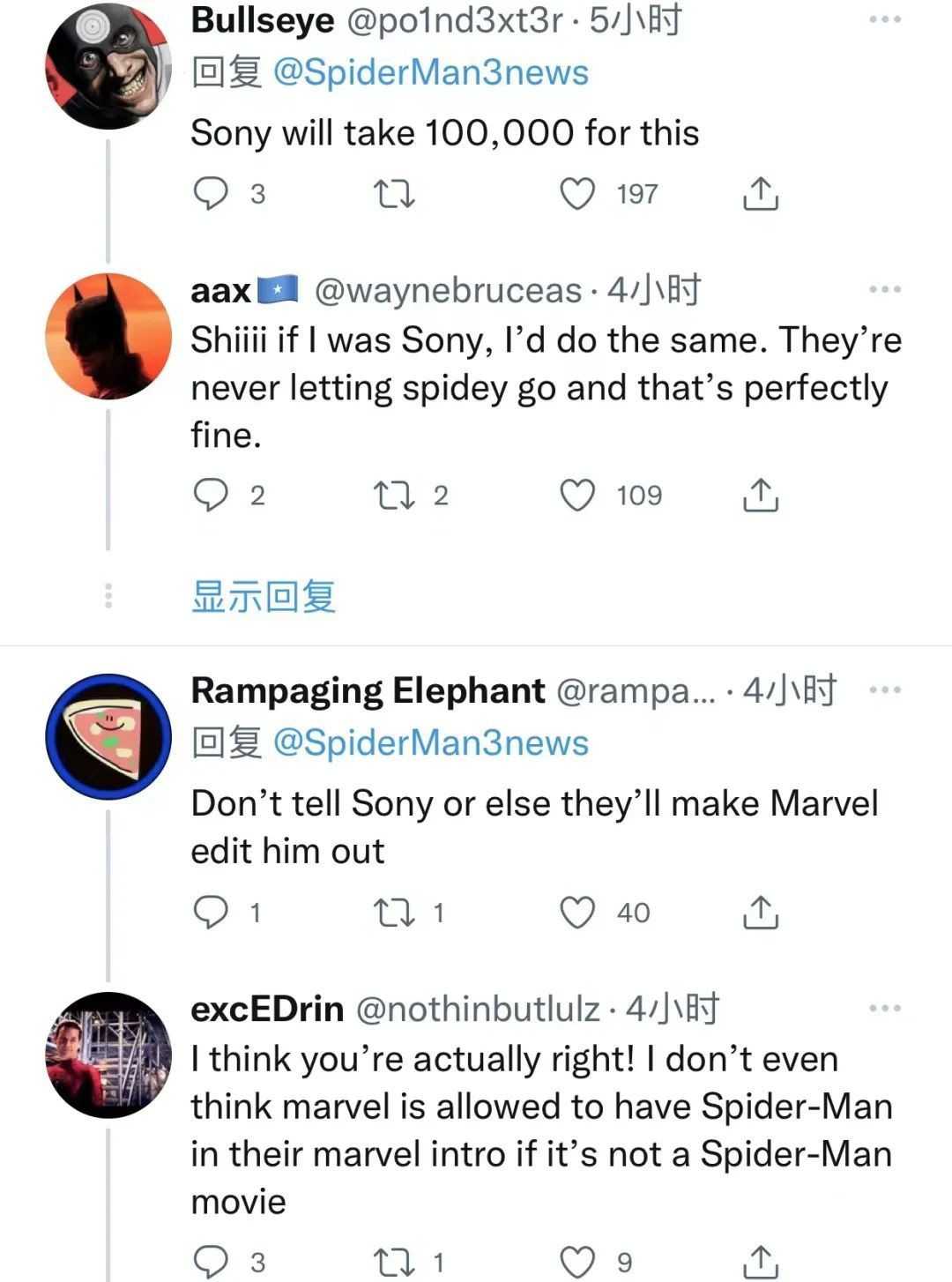Reply to Bullseye's Sony tweet
The height and width of the screenshot is (1282, 952).
tap(211, 194)
